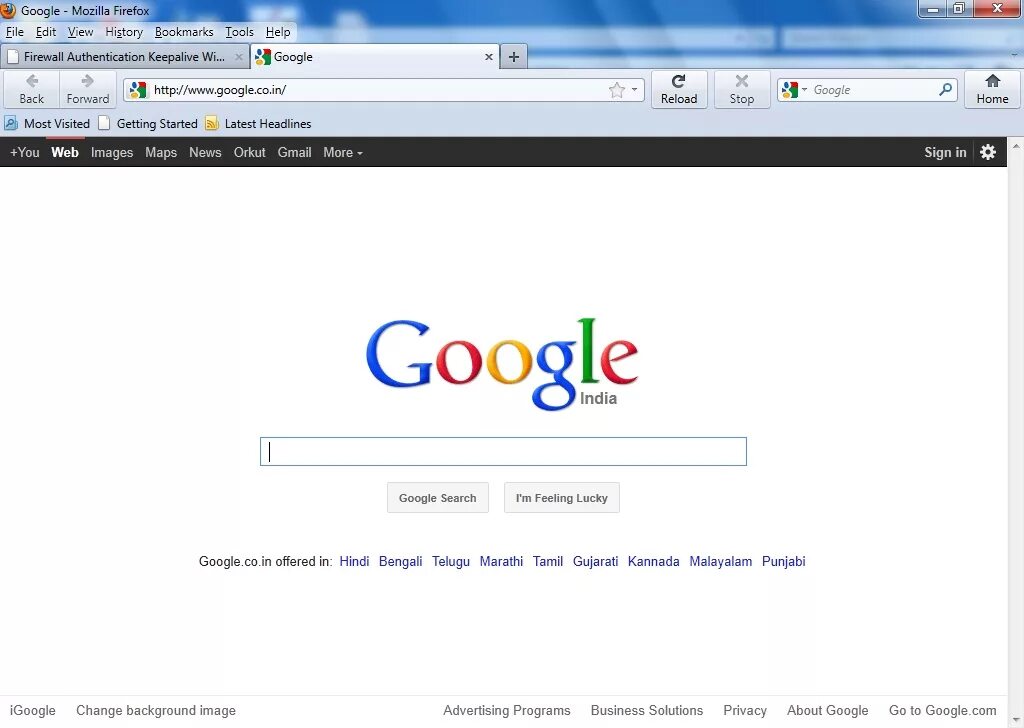Viewport: 1024px width, 728px height.
Task: Open the Home page
Action: (992, 89)
